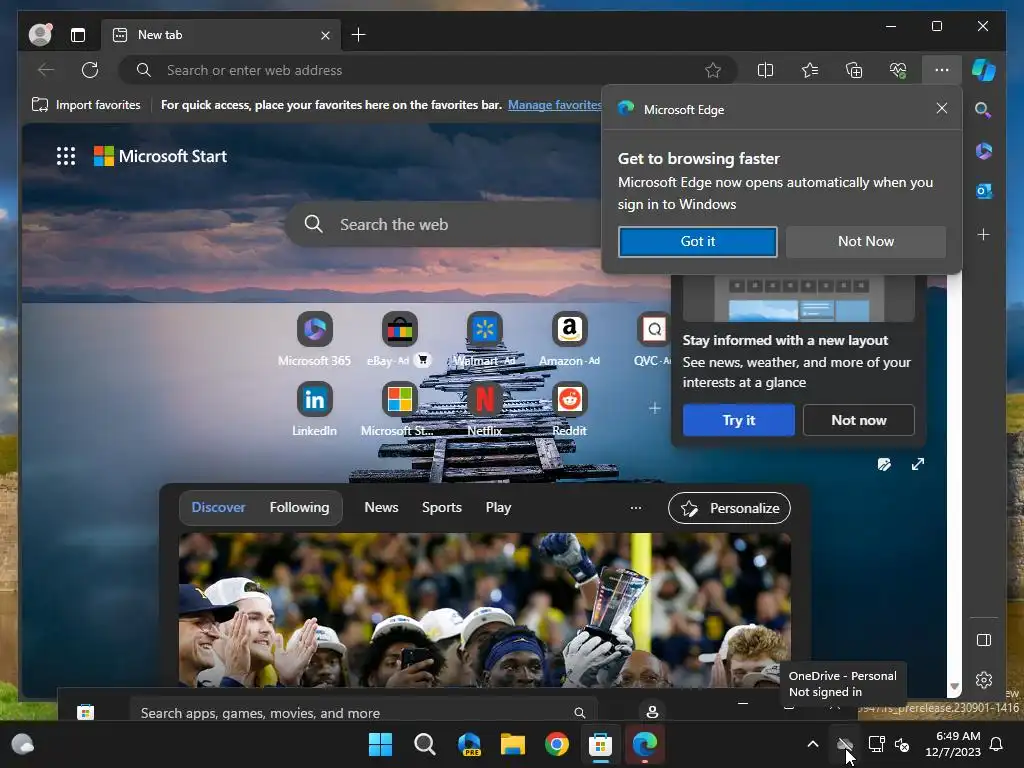
Task: Switch to the Following tab
Action: [299, 507]
